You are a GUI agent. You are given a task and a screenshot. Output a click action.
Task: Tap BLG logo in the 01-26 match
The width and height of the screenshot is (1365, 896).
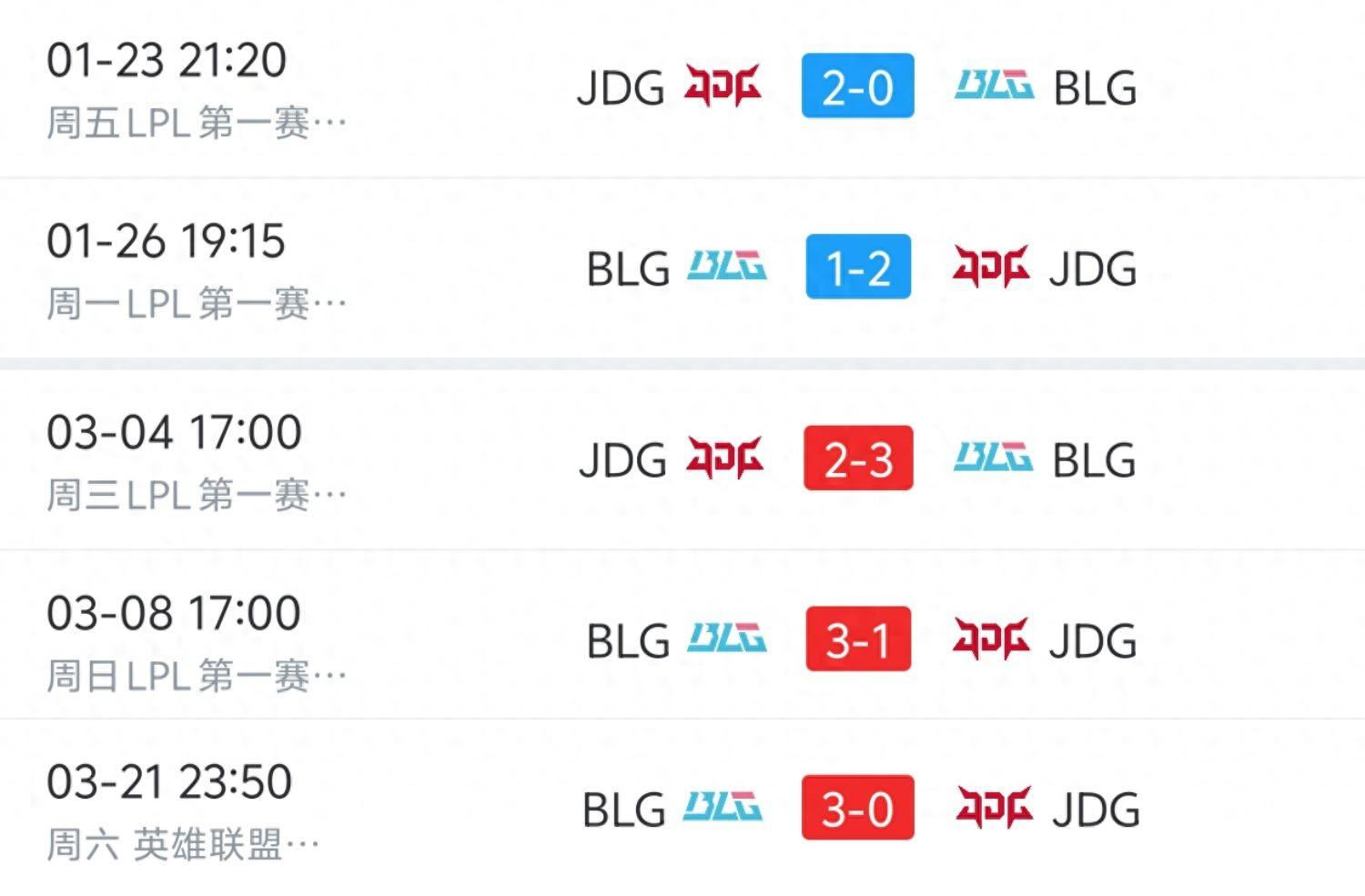(726, 267)
